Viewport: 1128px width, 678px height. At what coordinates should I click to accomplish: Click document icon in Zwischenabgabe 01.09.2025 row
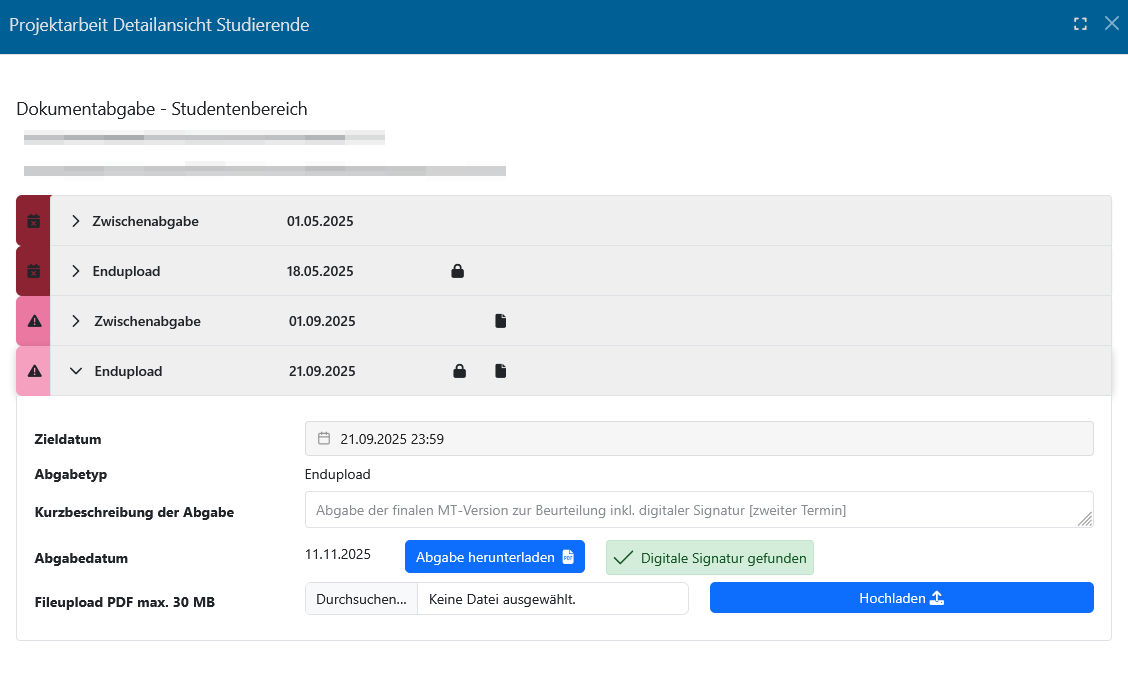point(501,321)
